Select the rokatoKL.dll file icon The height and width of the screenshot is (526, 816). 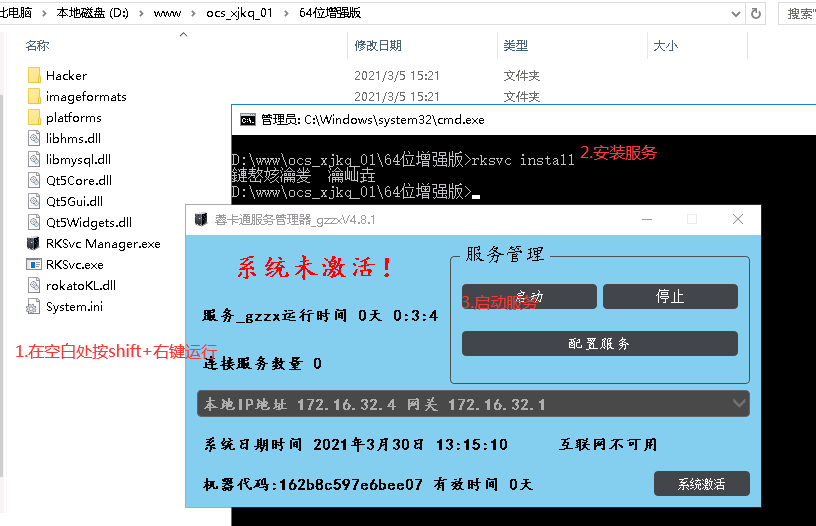34,285
